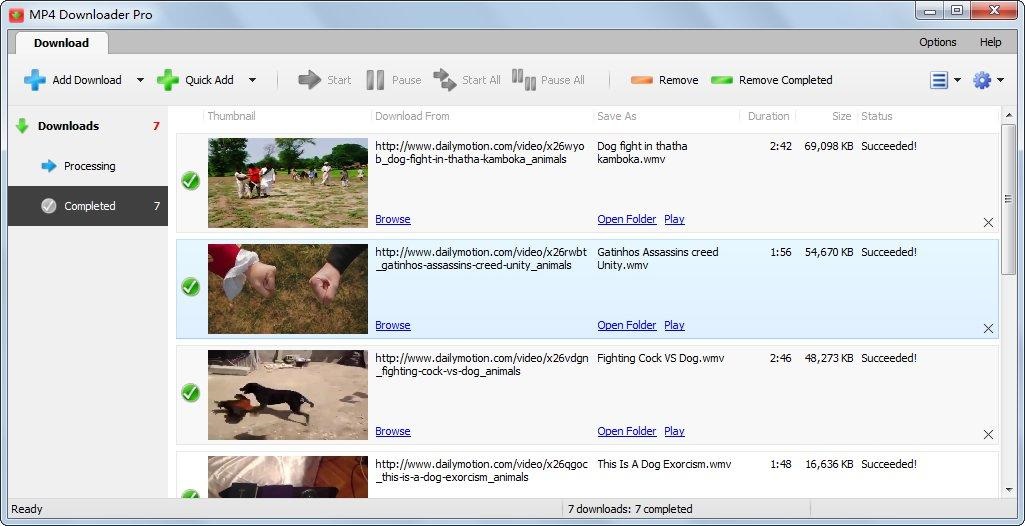Click the gatinhos-assassins-creed-unity URL text
This screenshot has height=526, width=1025.
[x=481, y=259]
